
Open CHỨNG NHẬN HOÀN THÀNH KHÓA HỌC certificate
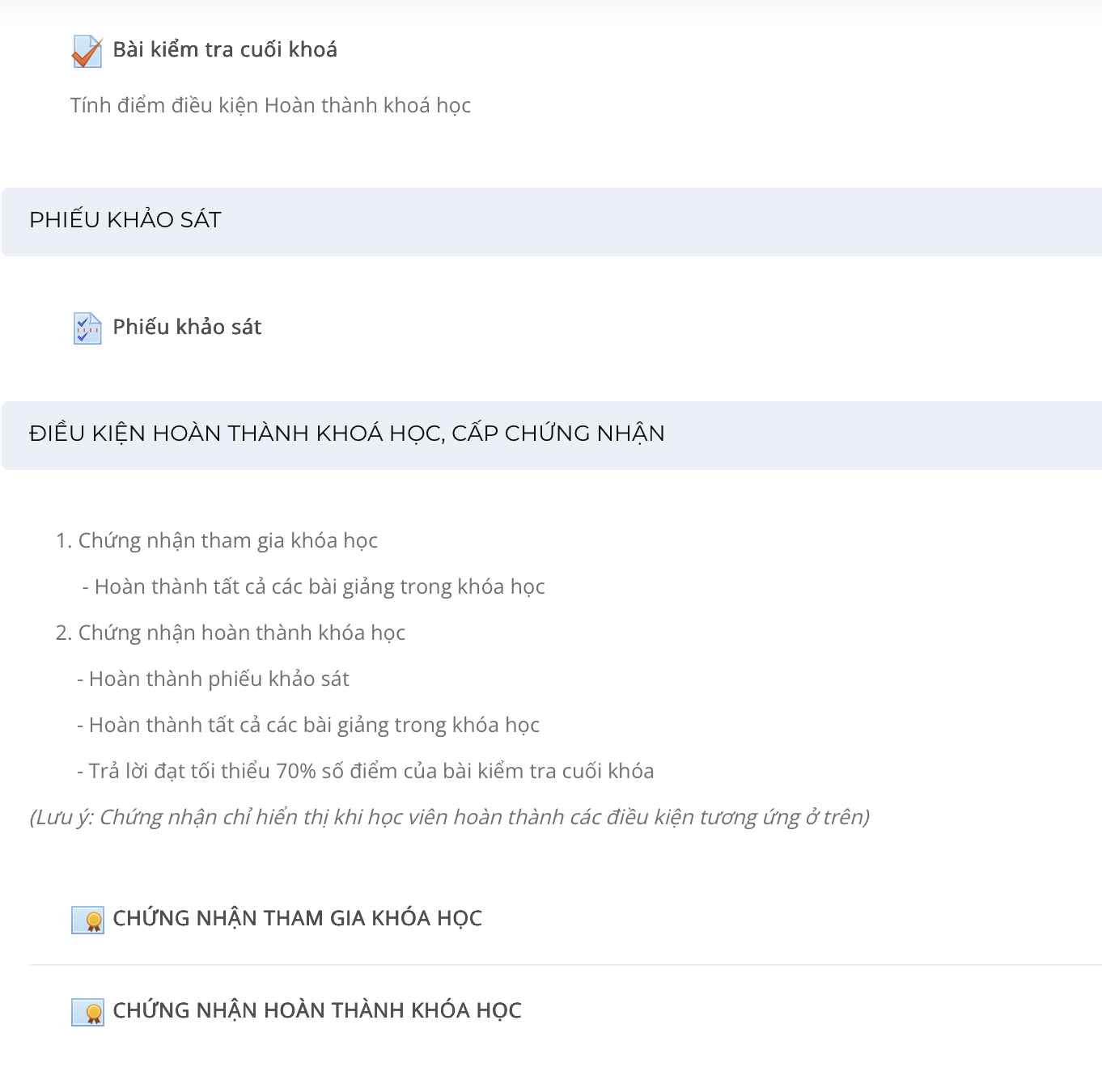click(x=317, y=1011)
